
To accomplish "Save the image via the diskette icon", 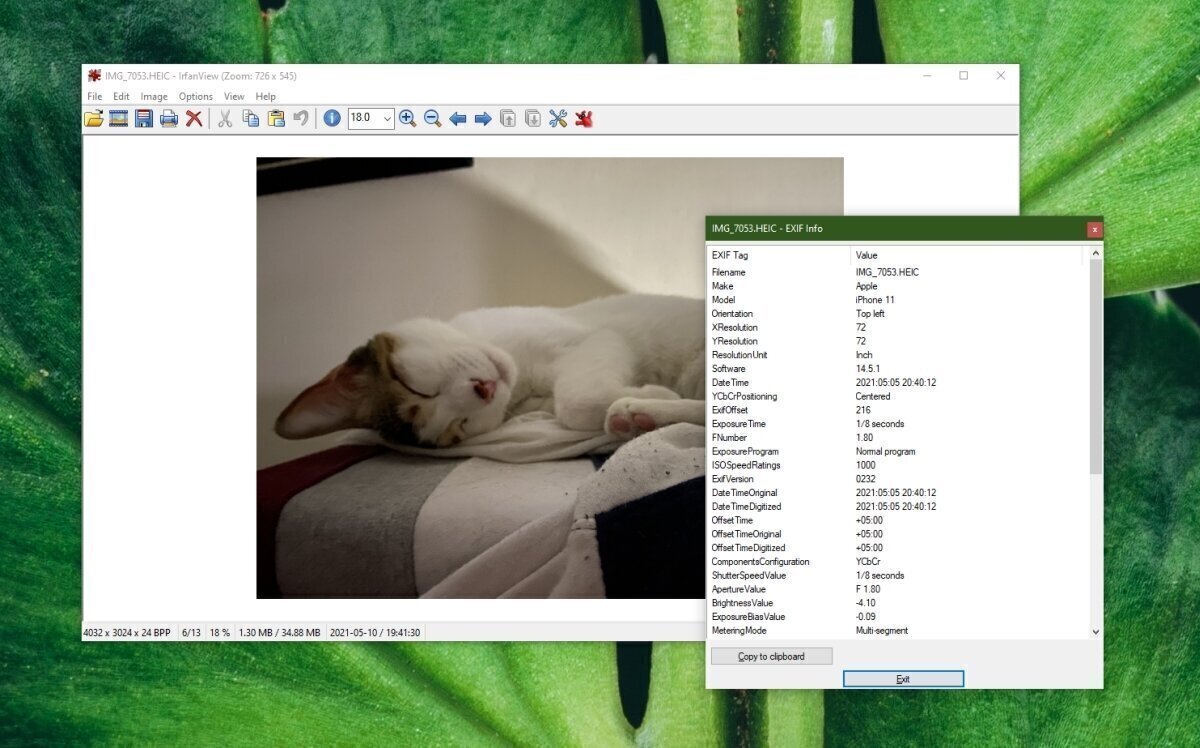I will coord(143,118).
